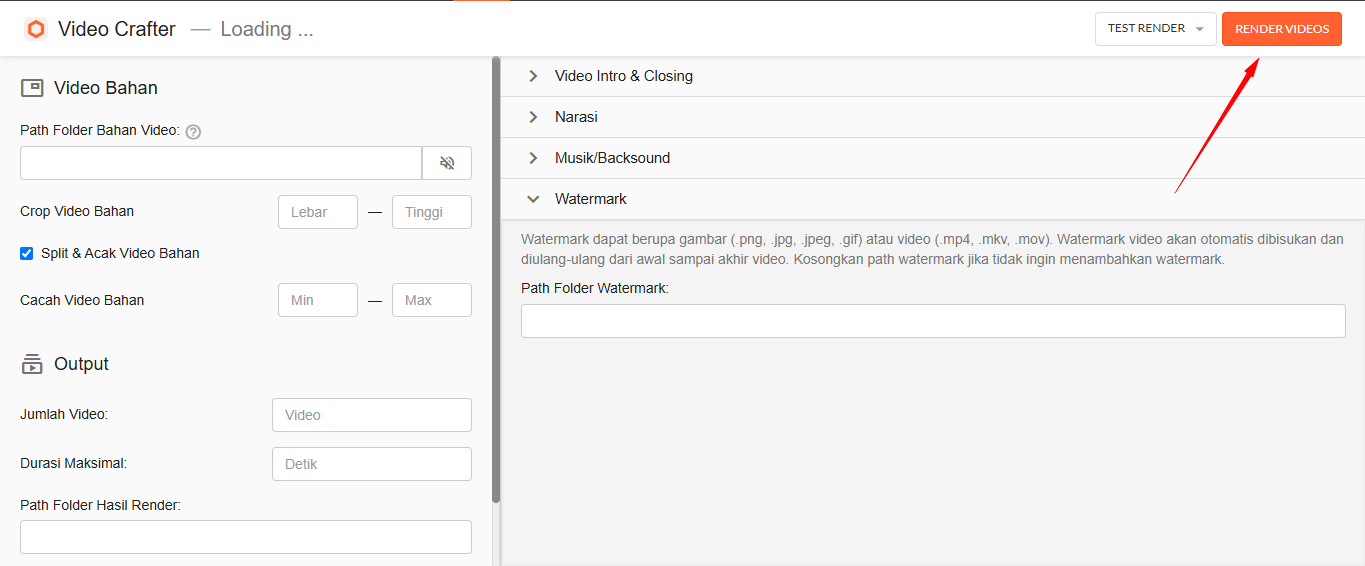This screenshot has width=1365, height=566.
Task: Click the Lebar crop width field
Action: (318, 212)
